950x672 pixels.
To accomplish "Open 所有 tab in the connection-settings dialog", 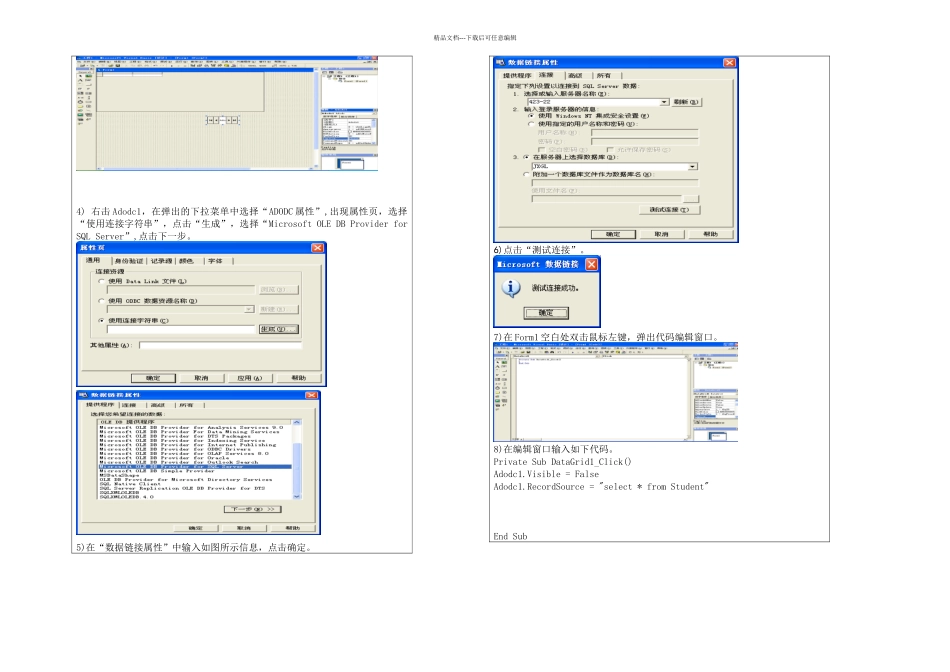I will tap(605, 76).
